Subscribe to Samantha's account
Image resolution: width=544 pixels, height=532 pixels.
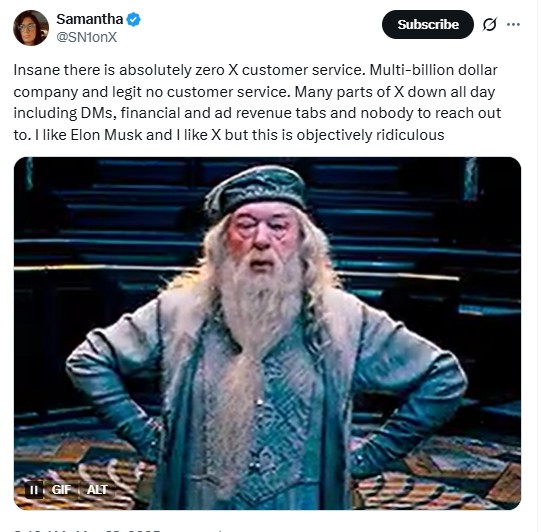[427, 24]
